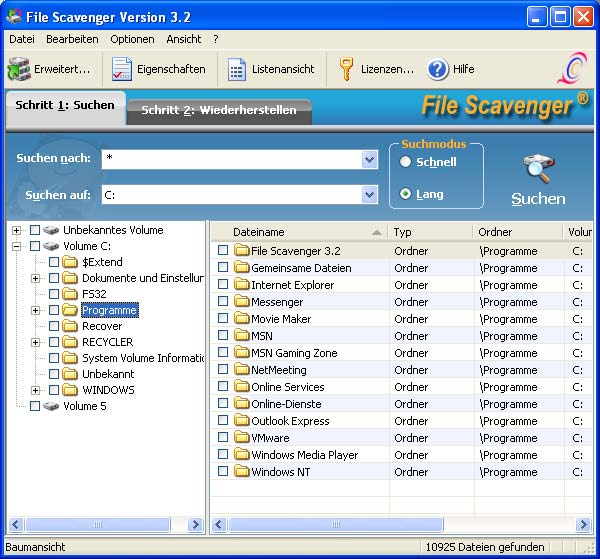Click the Eigenschaften document icon

point(122,69)
